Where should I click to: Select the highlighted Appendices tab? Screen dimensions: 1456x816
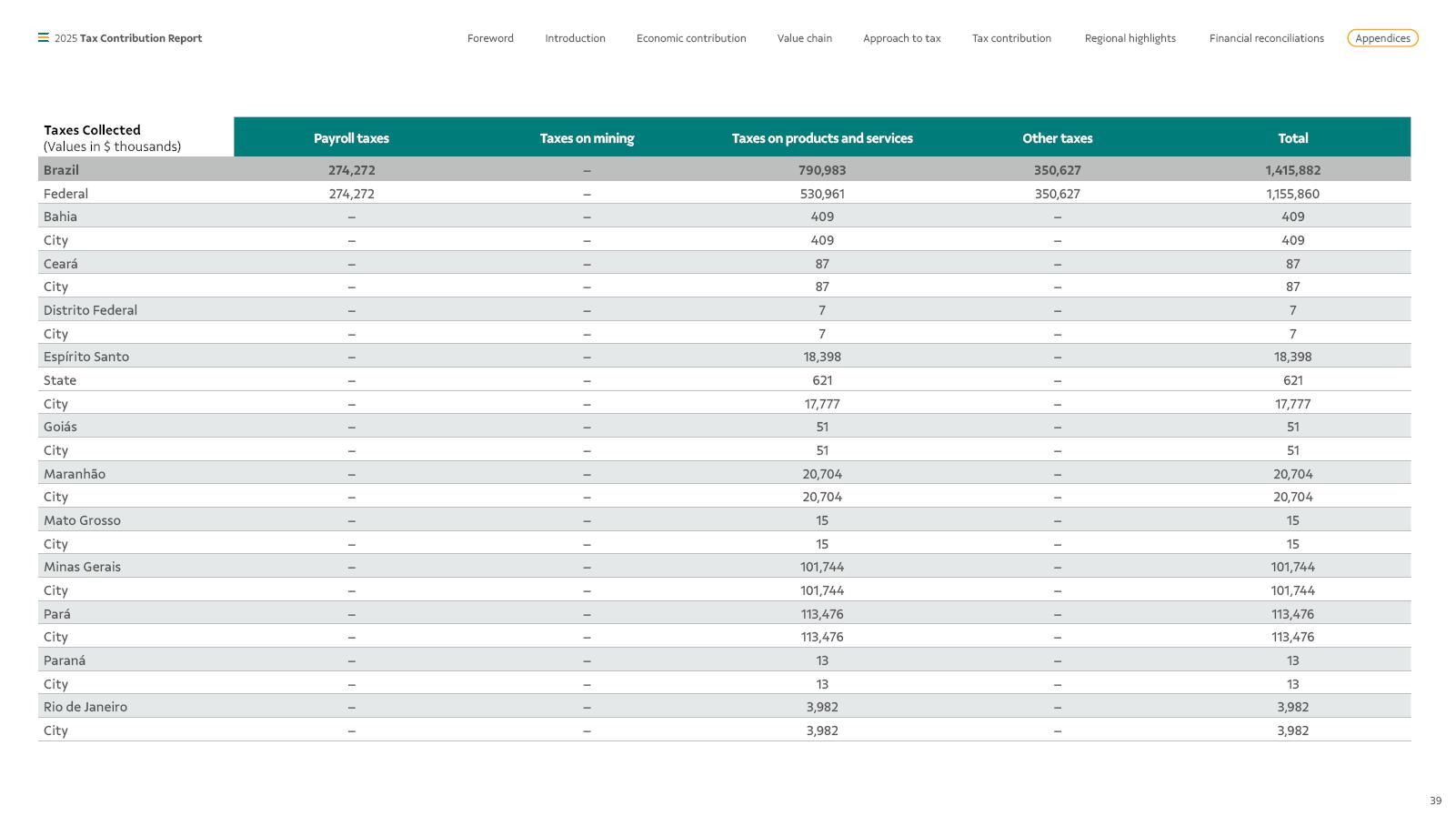[1382, 38]
